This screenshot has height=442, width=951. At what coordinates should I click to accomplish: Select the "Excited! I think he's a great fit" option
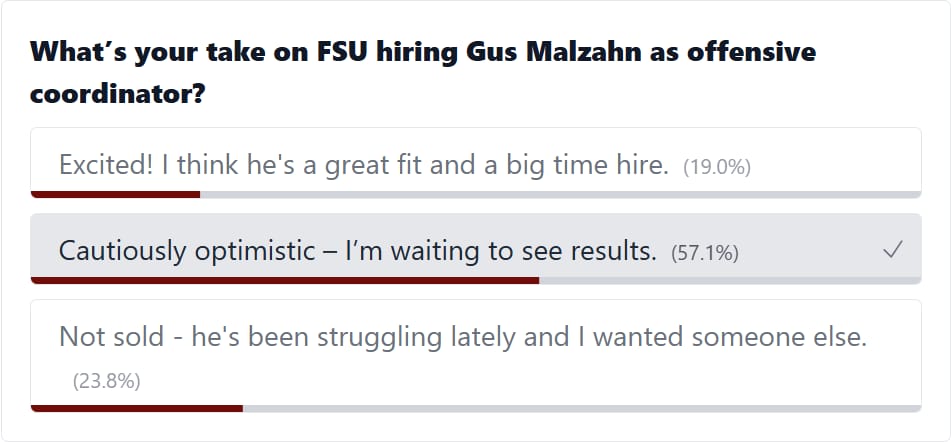(x=362, y=165)
